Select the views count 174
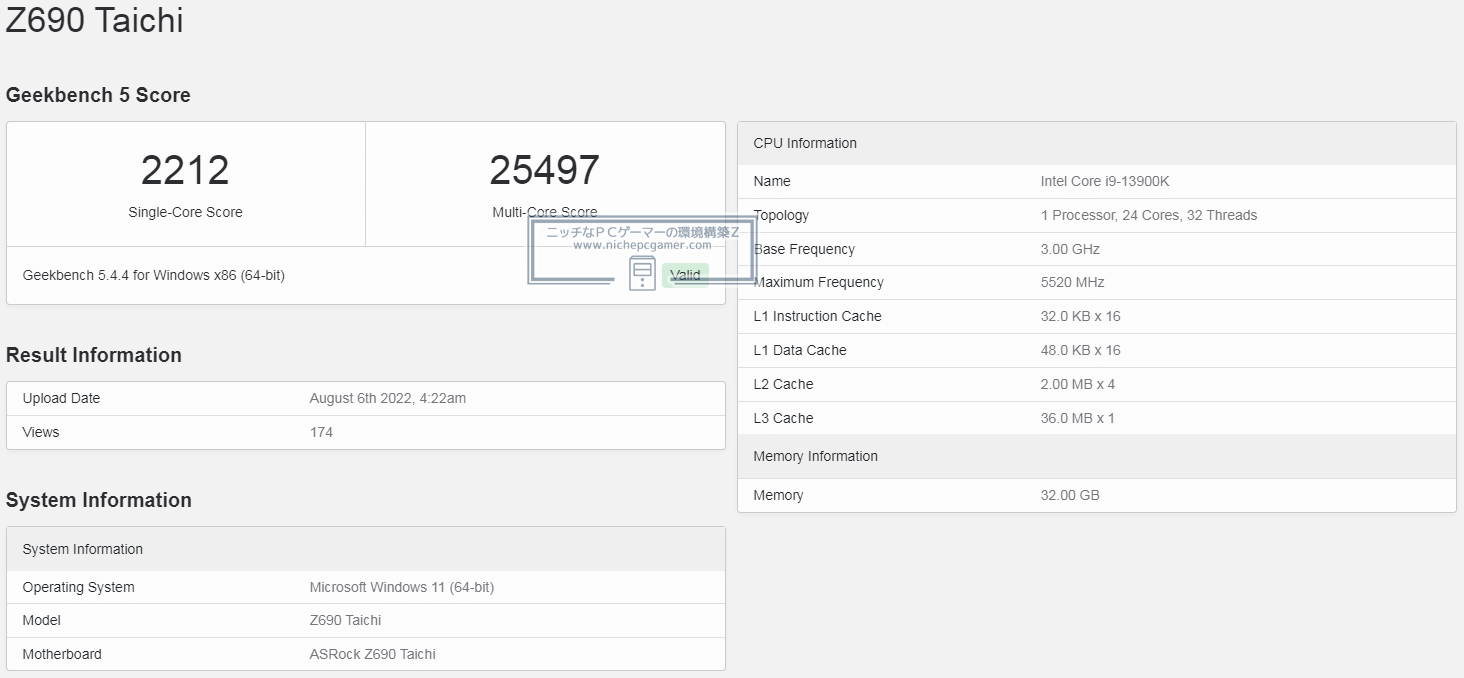Viewport: 1464px width, 678px height. tap(321, 432)
